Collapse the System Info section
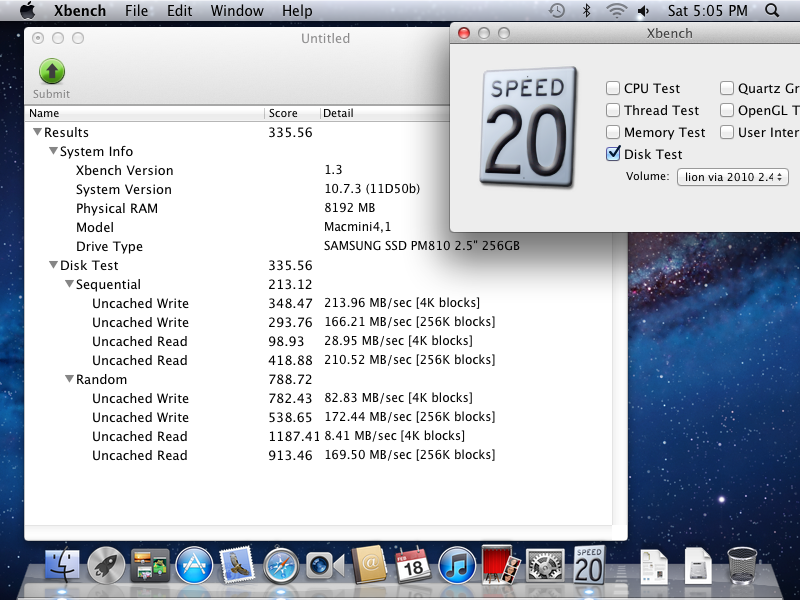Screen dimensions: 800x600 coord(53,151)
